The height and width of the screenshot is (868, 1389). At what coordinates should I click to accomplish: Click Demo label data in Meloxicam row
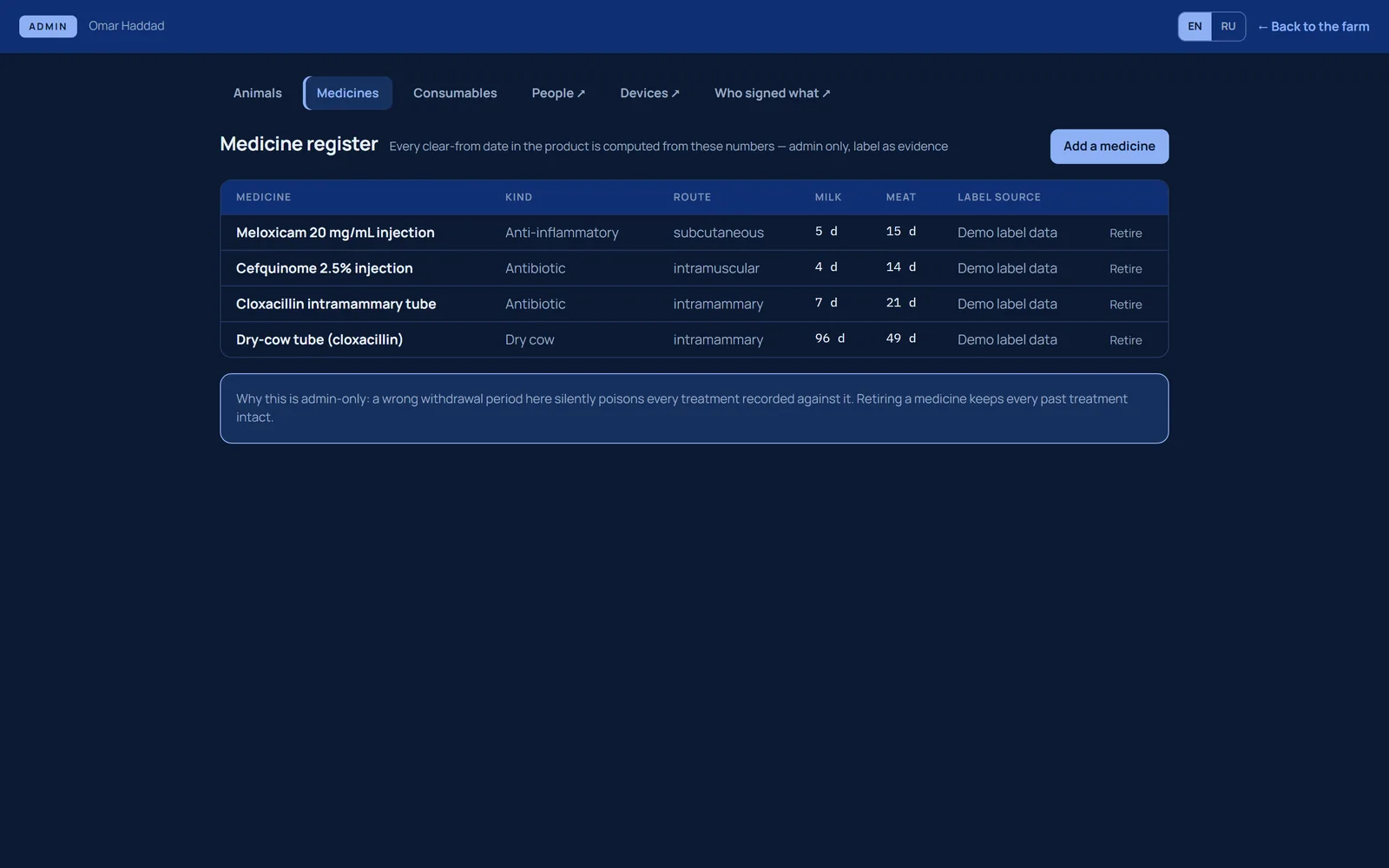1007,233
